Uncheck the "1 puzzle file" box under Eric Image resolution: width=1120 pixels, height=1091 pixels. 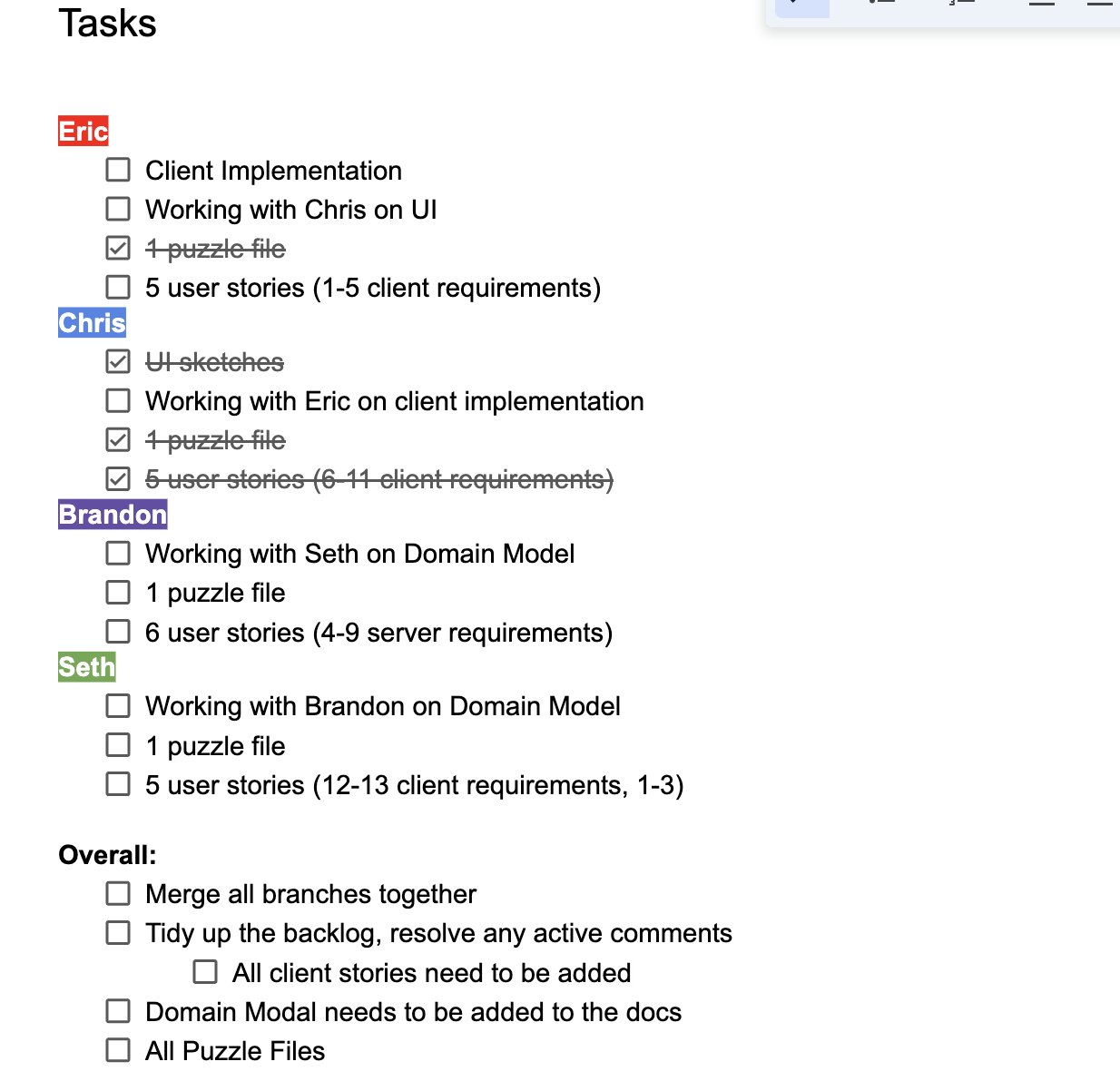point(118,248)
